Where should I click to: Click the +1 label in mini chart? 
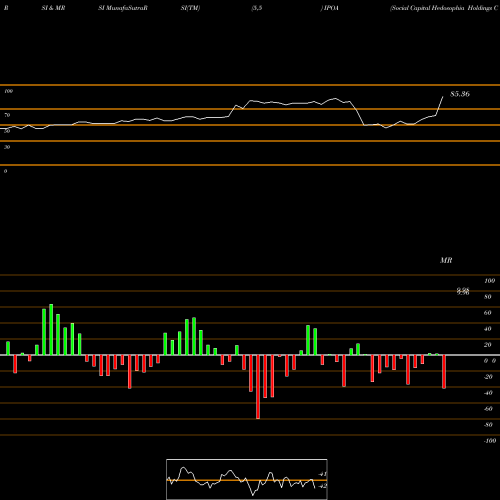tap(322, 474)
